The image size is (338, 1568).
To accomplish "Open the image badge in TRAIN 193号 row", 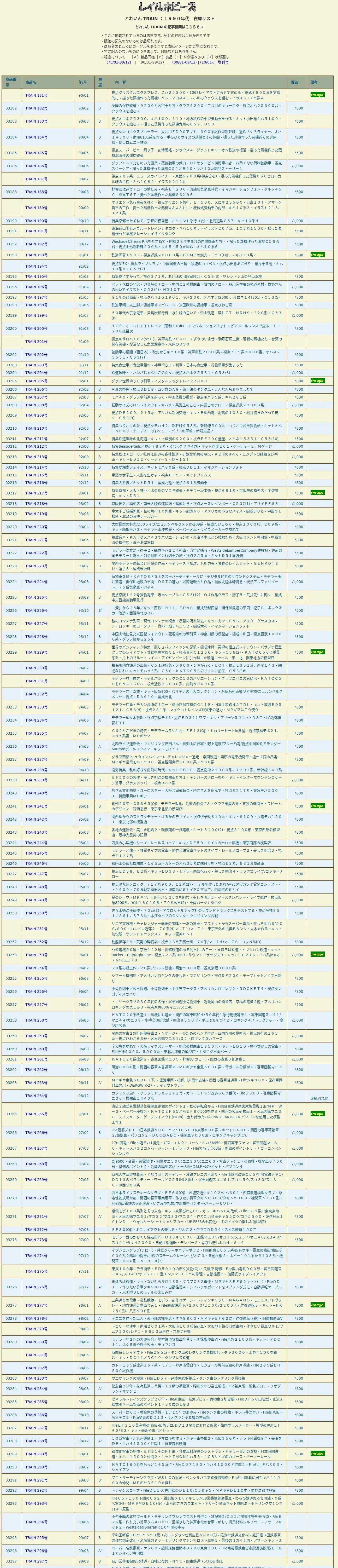I will click(317, 255).
